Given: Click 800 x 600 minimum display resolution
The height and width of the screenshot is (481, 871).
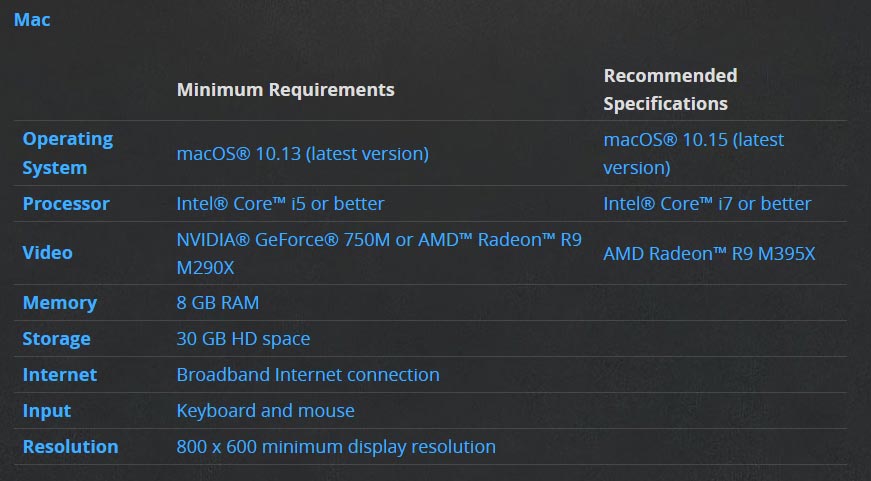Looking at the screenshot, I should [x=336, y=447].
